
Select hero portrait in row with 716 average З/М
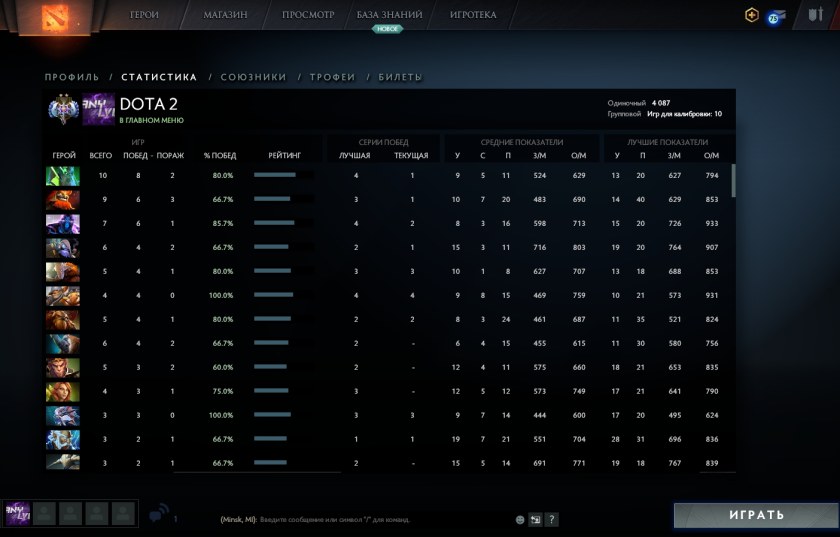coord(63,248)
